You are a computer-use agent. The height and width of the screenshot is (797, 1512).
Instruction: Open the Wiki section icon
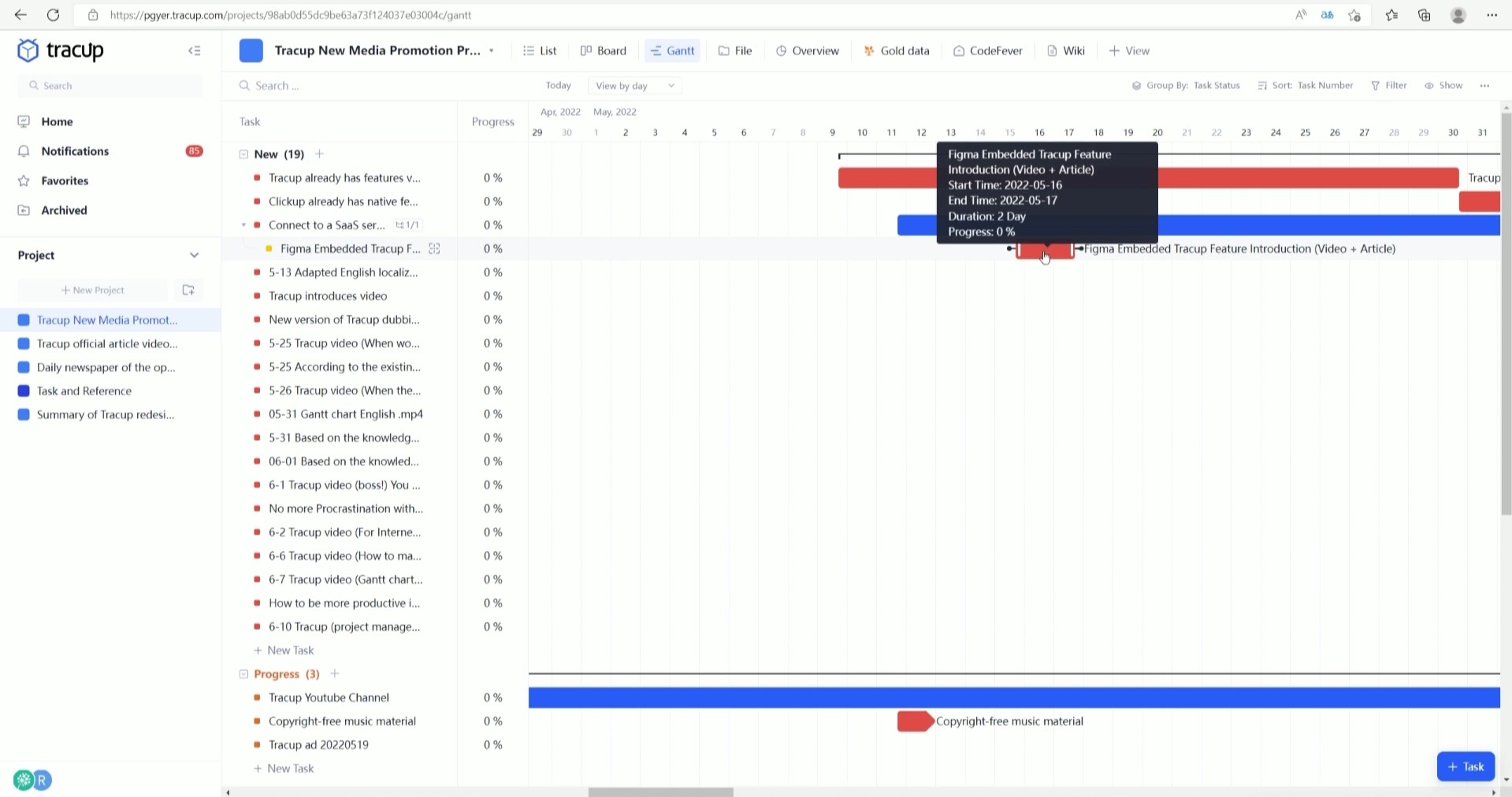point(1053,50)
